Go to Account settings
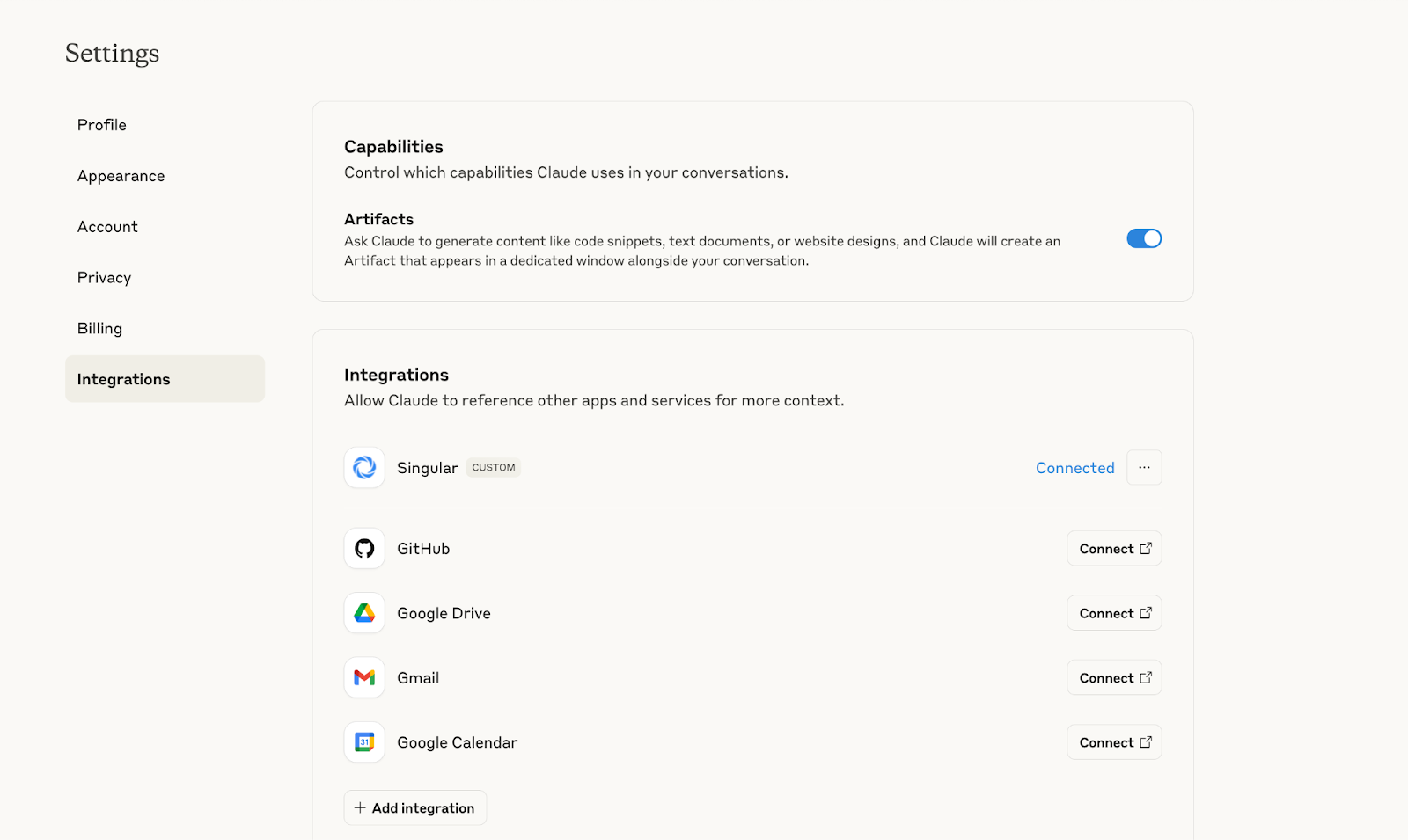 coord(107,227)
